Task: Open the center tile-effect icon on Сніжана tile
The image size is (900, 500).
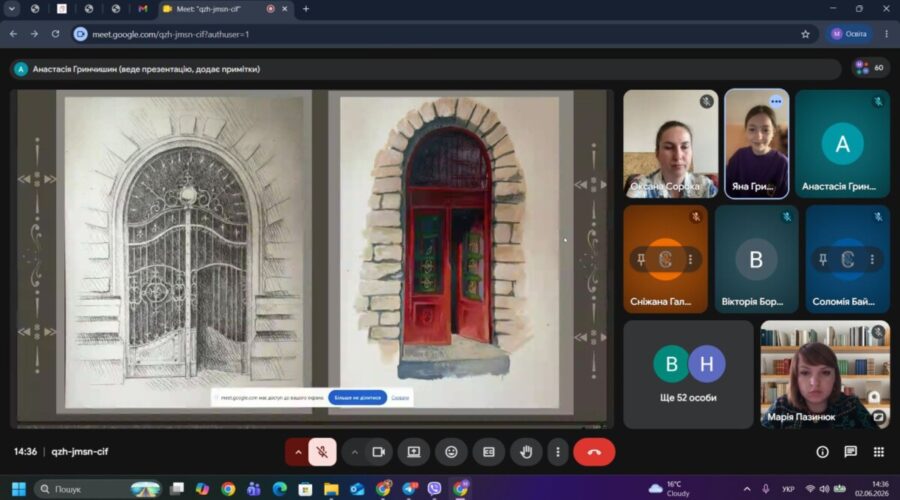Action: point(665,259)
